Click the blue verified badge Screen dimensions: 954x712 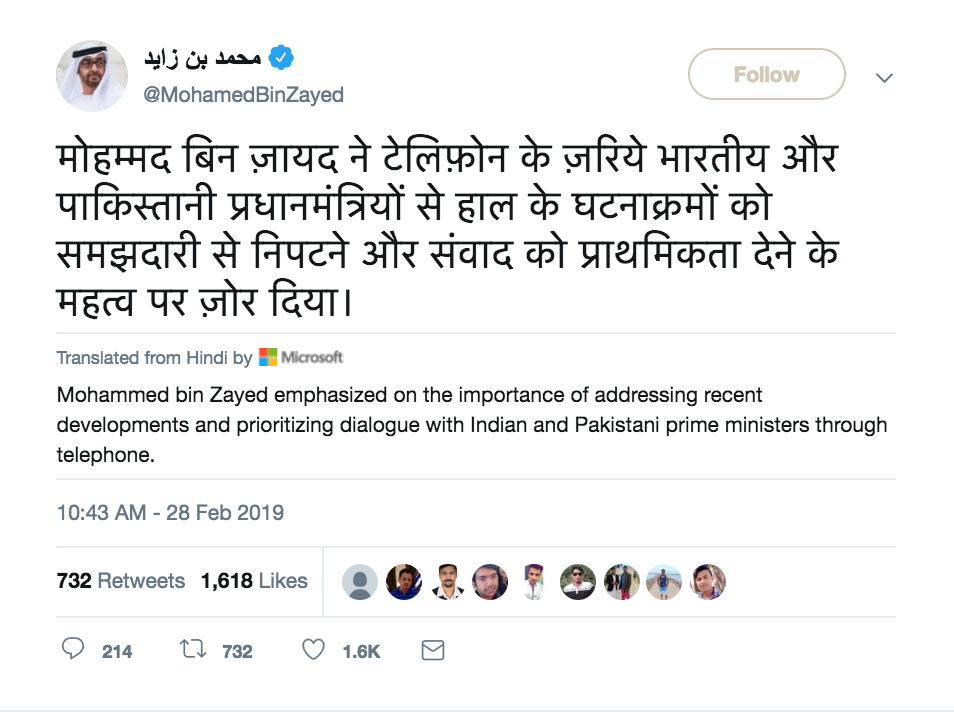point(282,57)
